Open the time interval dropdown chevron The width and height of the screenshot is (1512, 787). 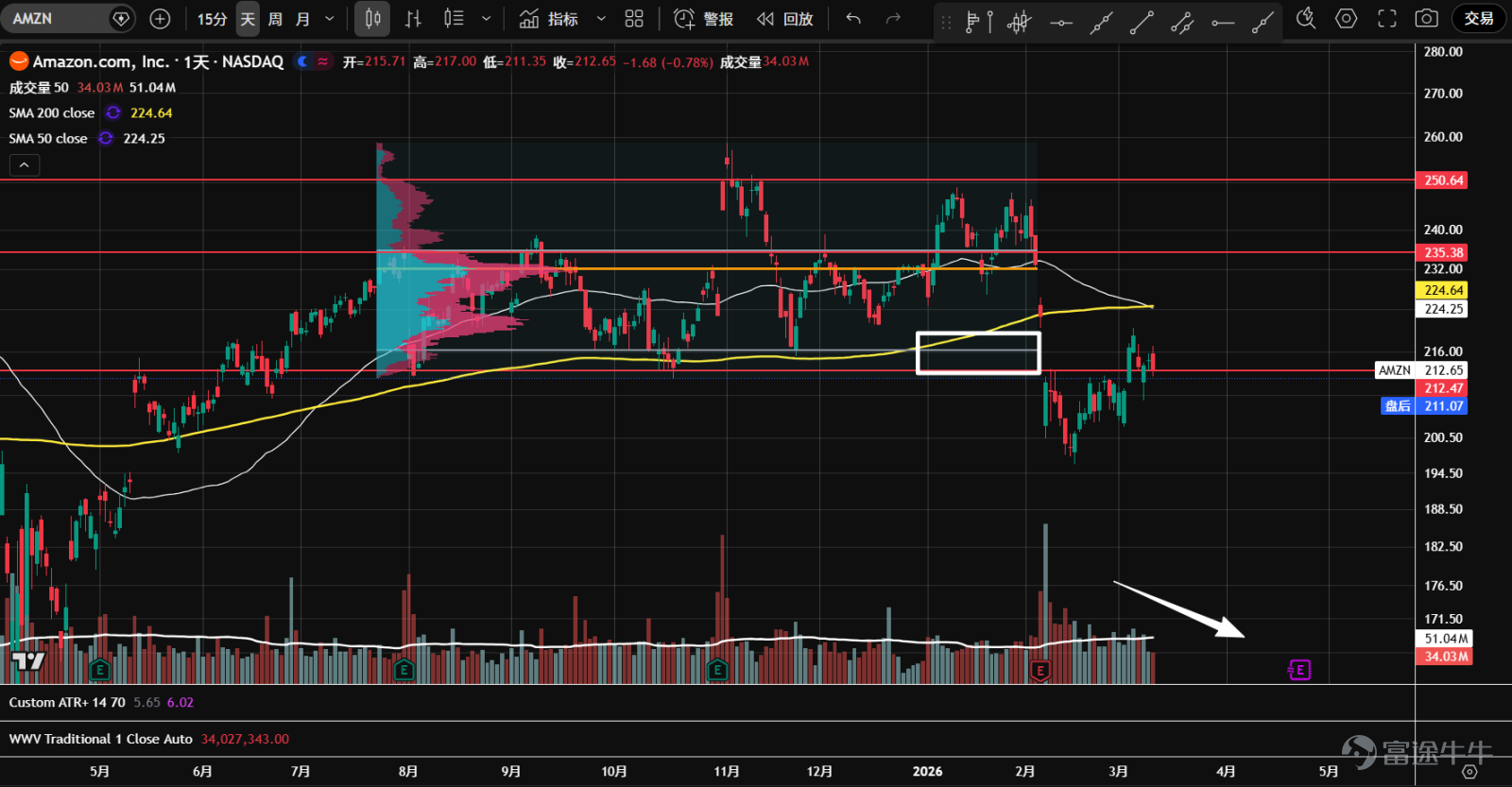click(329, 19)
